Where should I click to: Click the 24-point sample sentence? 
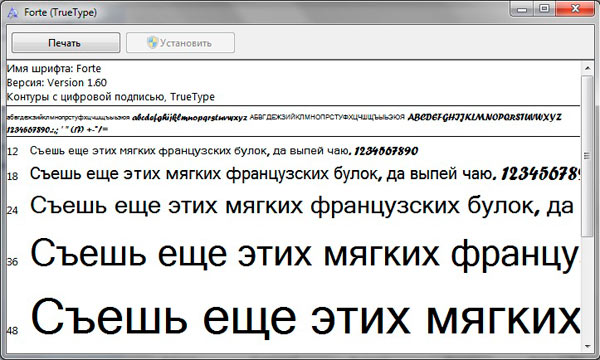click(302, 206)
